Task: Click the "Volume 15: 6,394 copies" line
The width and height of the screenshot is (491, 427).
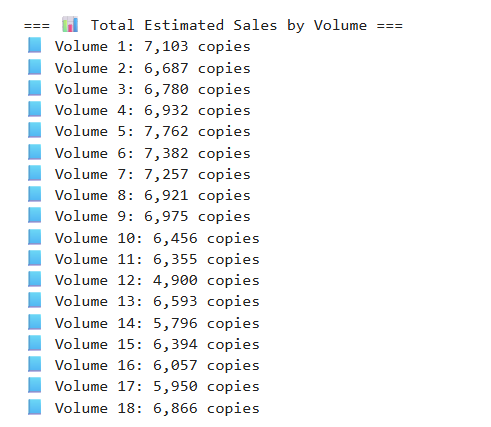Action: click(157, 345)
